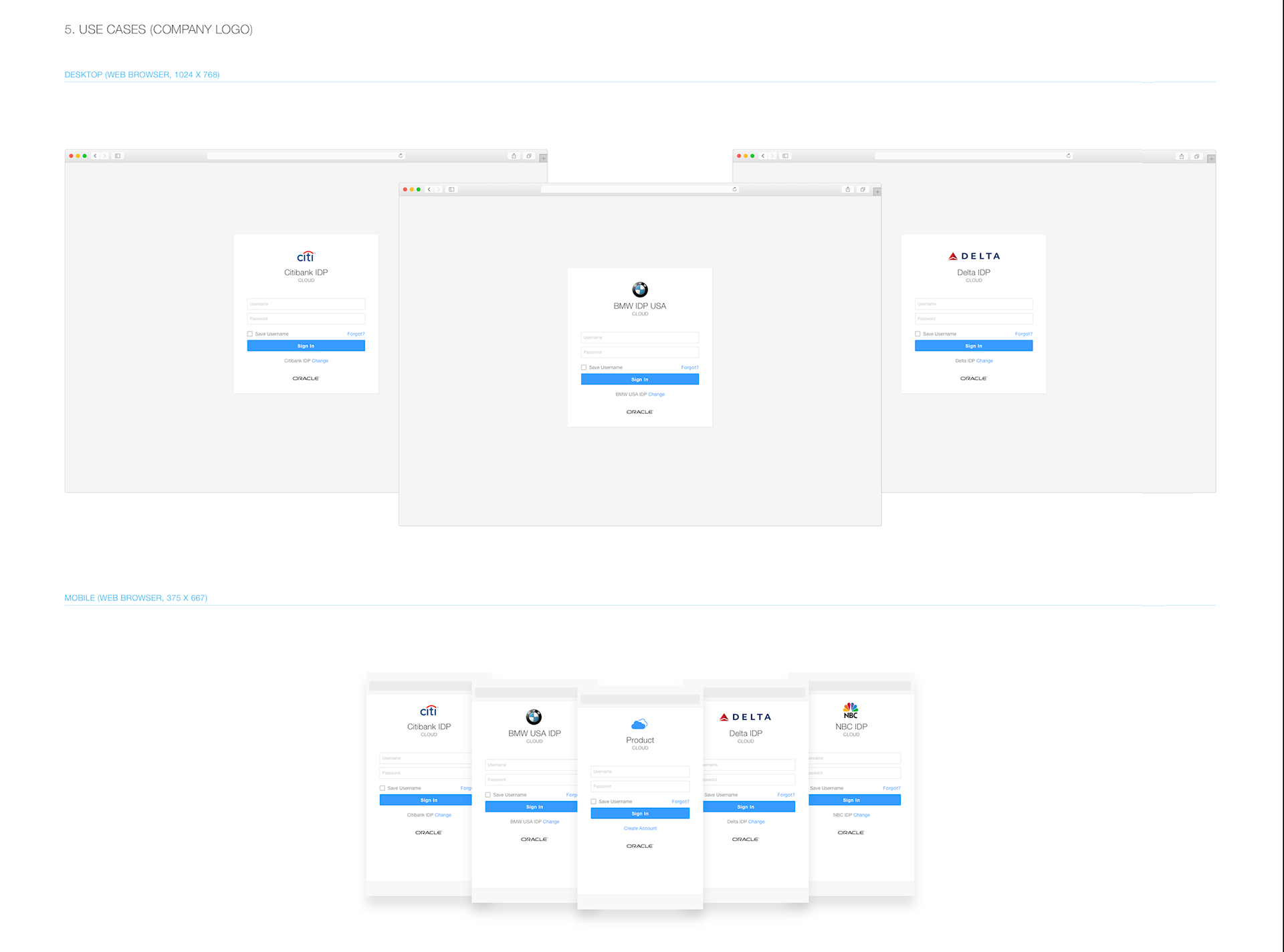Go back in the BMW browser window
The height and width of the screenshot is (952, 1284).
point(429,189)
